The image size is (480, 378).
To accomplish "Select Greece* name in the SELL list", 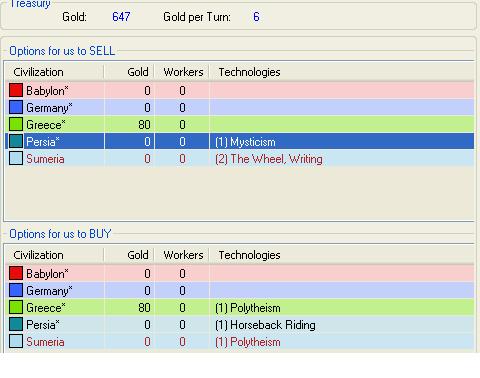I will click(46, 125).
